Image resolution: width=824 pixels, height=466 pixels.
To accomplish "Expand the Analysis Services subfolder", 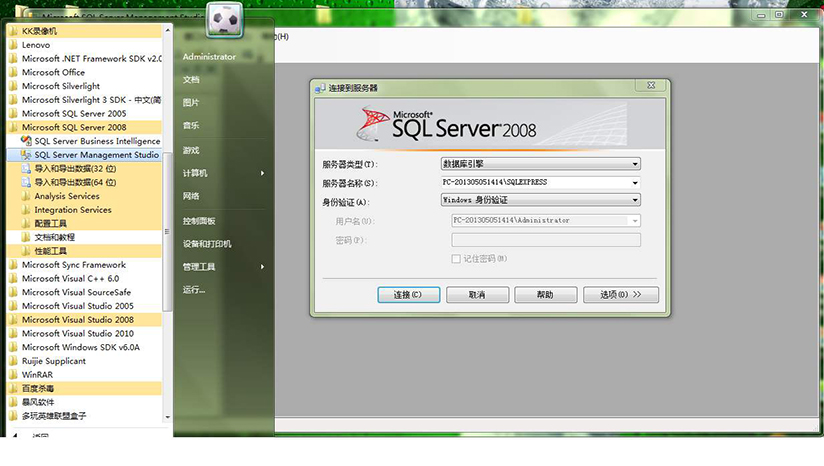I will click(84, 195).
